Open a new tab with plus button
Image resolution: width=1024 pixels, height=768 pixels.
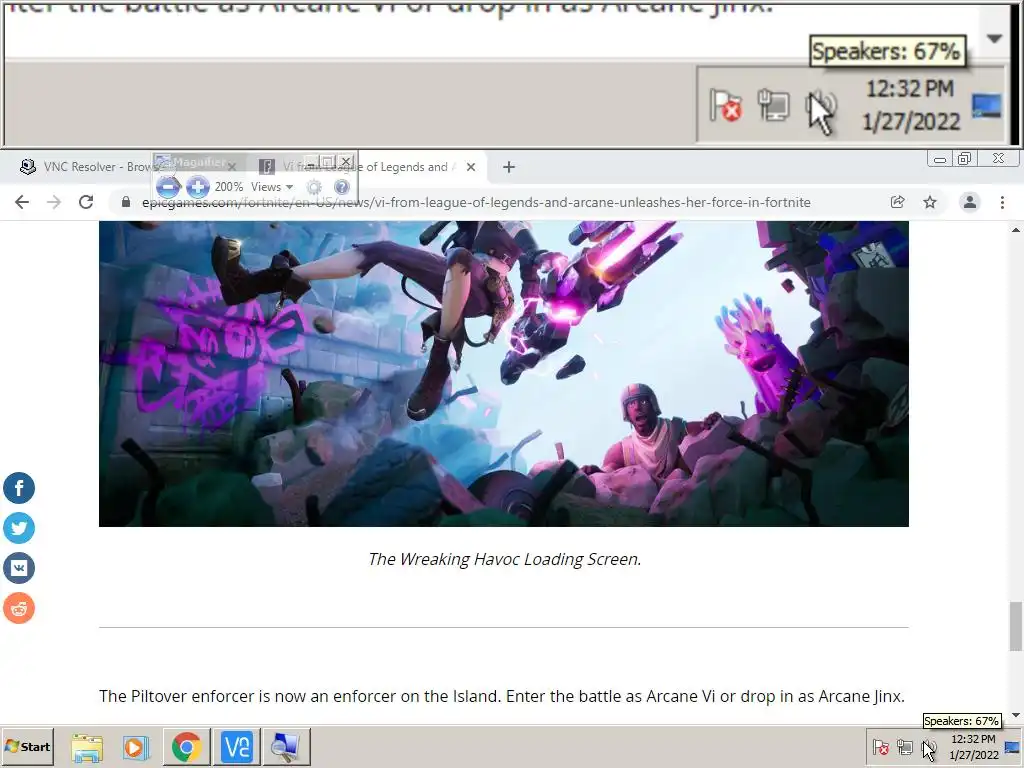509,167
